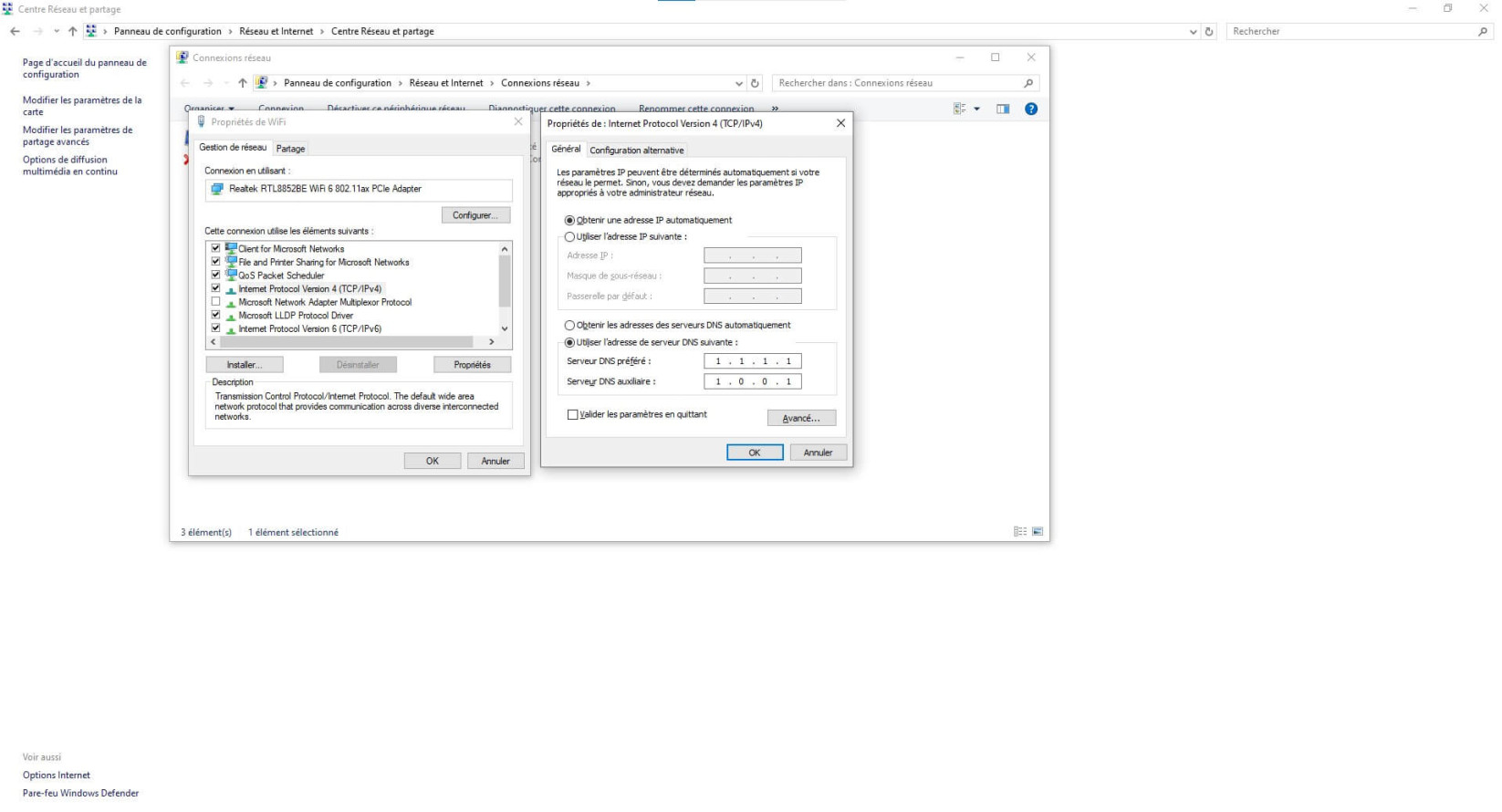
Task: Open the Avancé... settings button
Action: pyautogui.click(x=801, y=419)
